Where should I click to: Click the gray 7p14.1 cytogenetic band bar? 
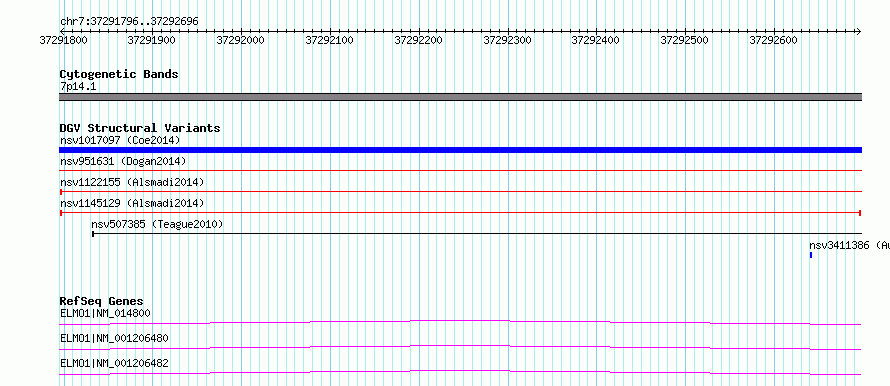point(461,97)
